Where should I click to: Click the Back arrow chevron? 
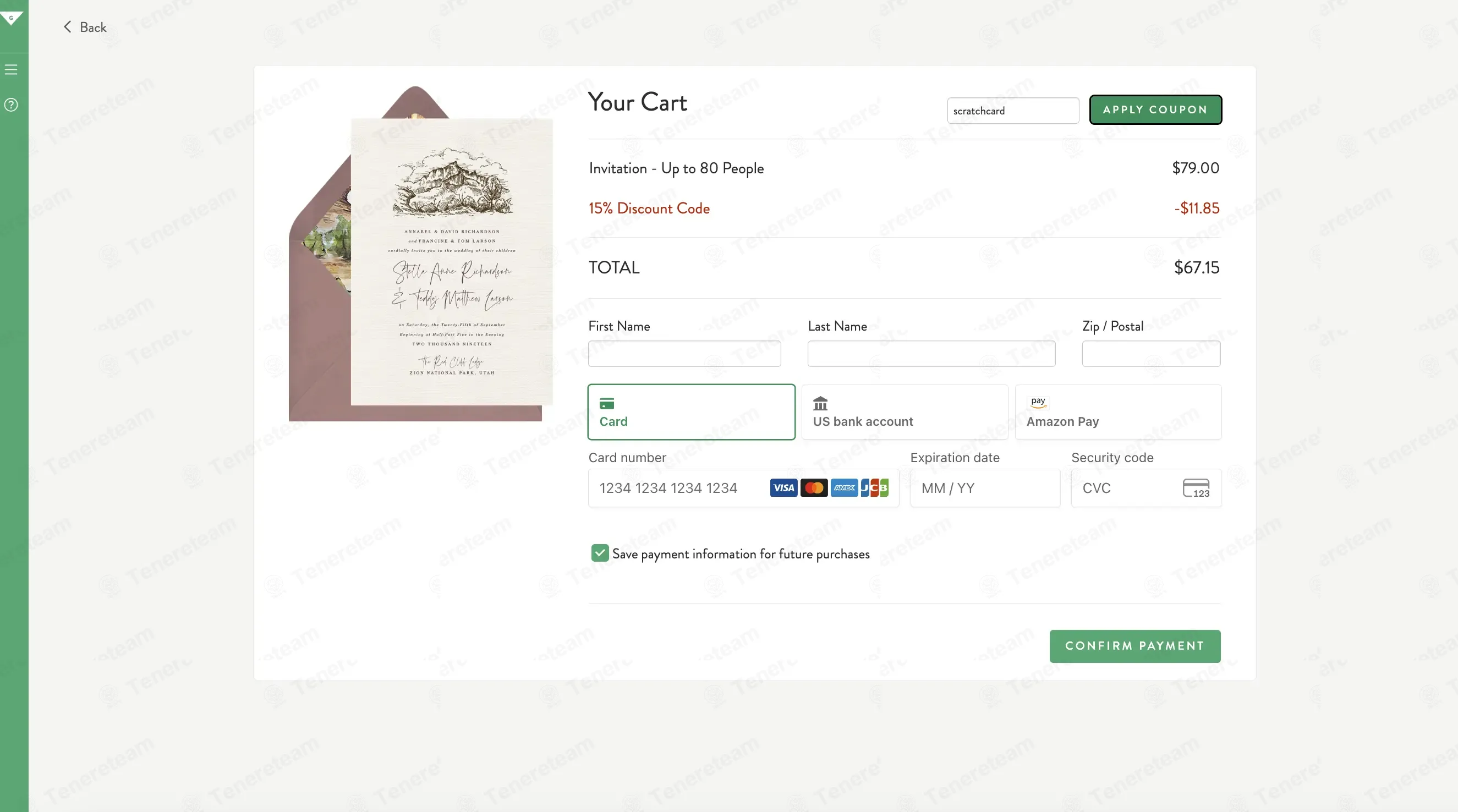click(67, 26)
